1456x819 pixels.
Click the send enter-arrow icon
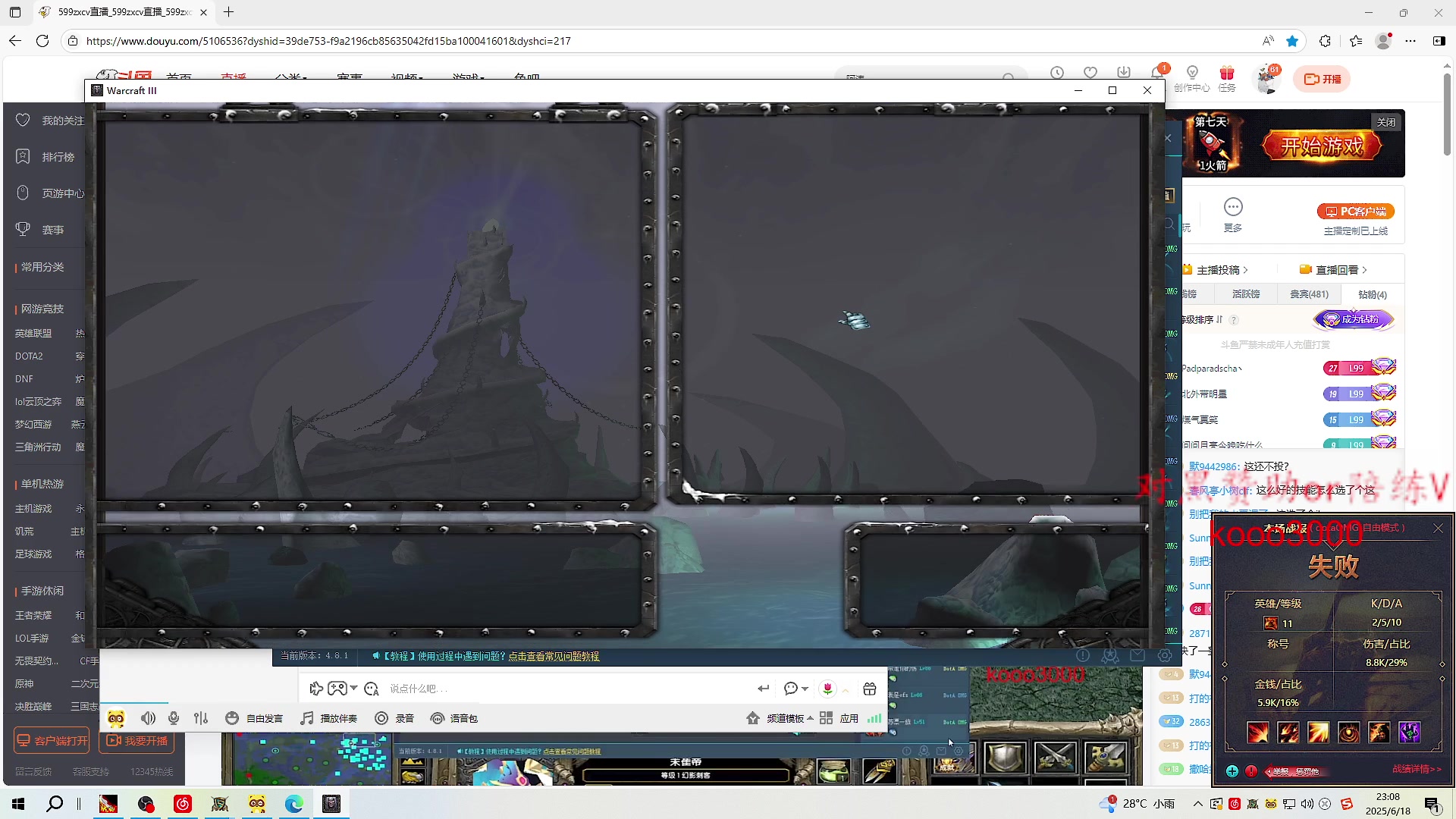pyautogui.click(x=763, y=689)
